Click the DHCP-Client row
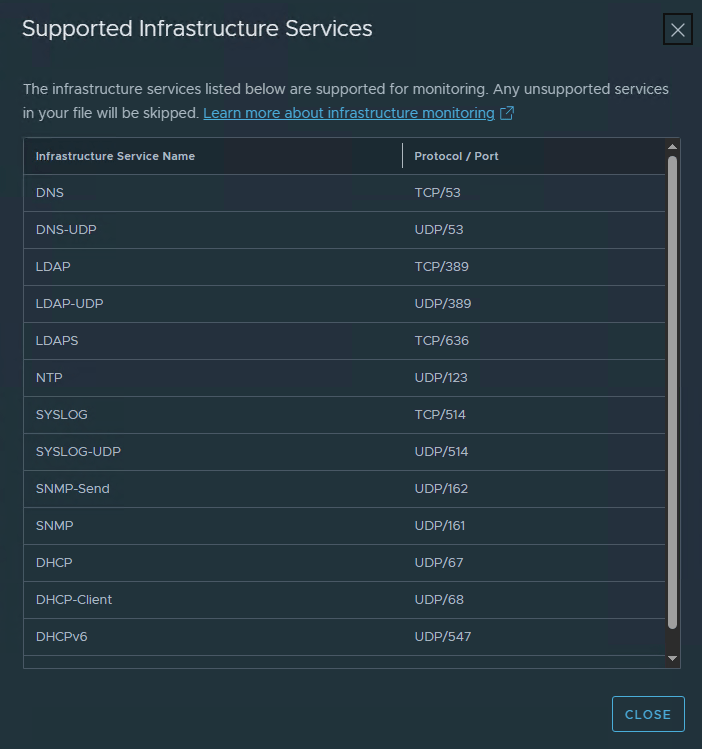 coord(74,600)
